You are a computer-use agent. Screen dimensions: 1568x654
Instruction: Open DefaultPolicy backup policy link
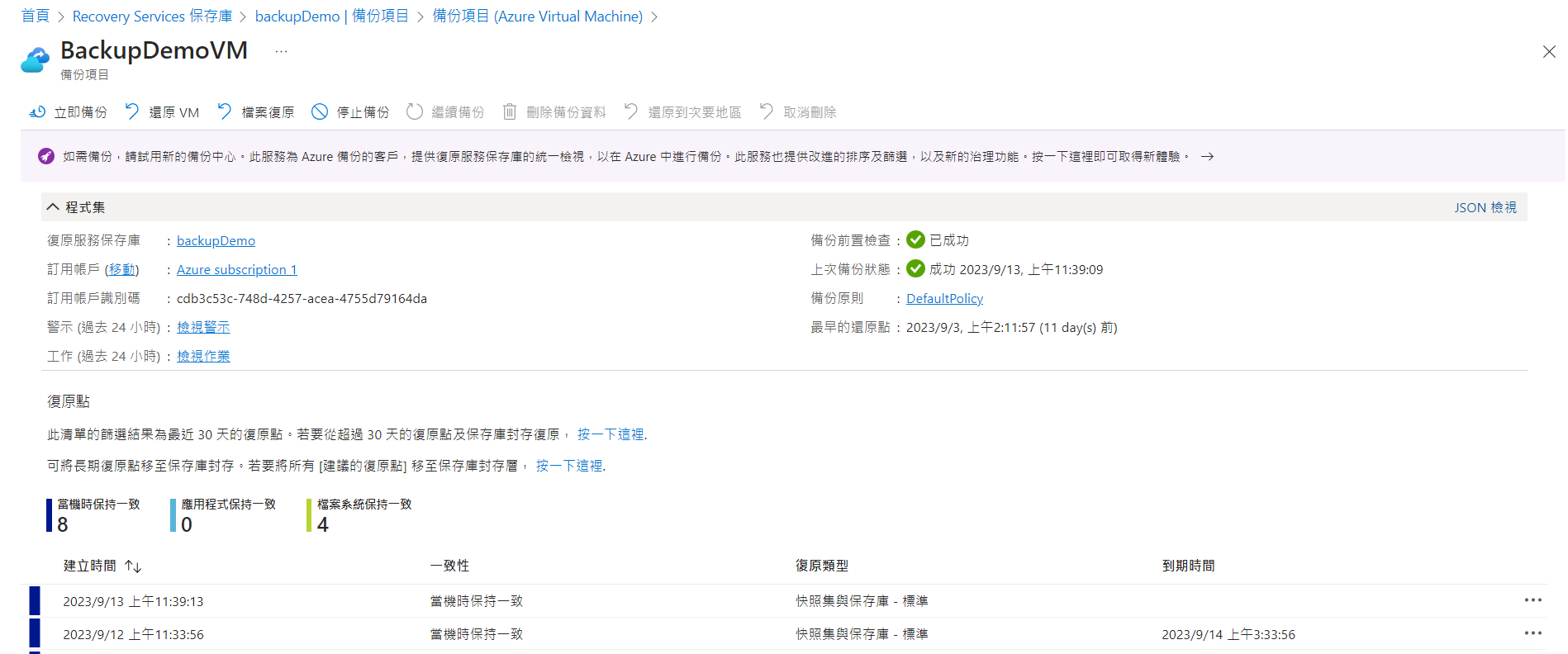click(944, 298)
